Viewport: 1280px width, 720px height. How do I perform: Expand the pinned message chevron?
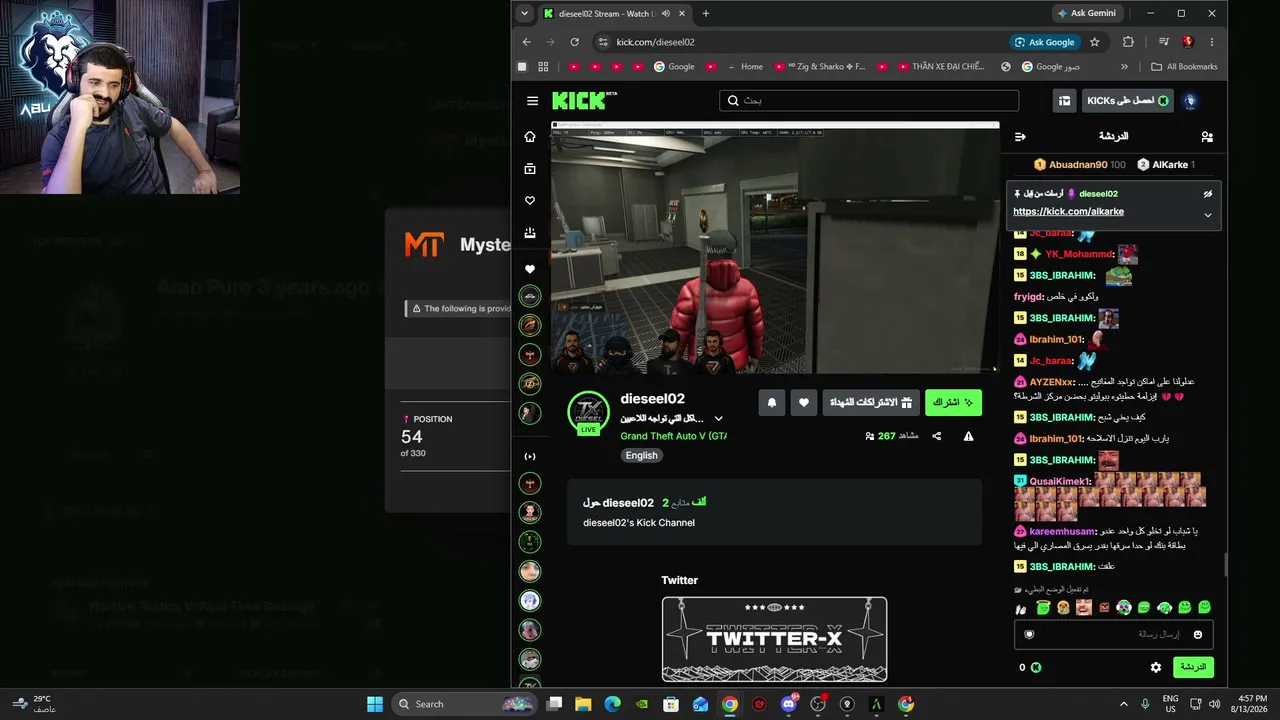click(1207, 215)
